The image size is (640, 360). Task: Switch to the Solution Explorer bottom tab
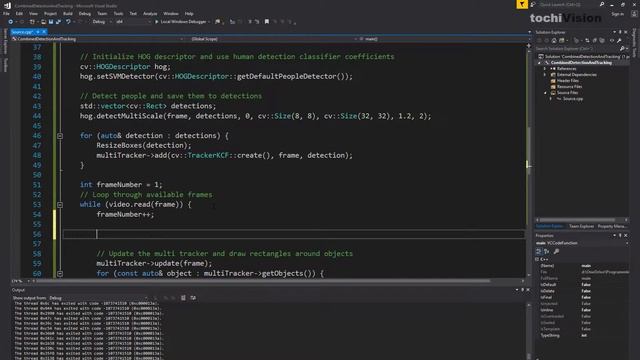[549, 226]
